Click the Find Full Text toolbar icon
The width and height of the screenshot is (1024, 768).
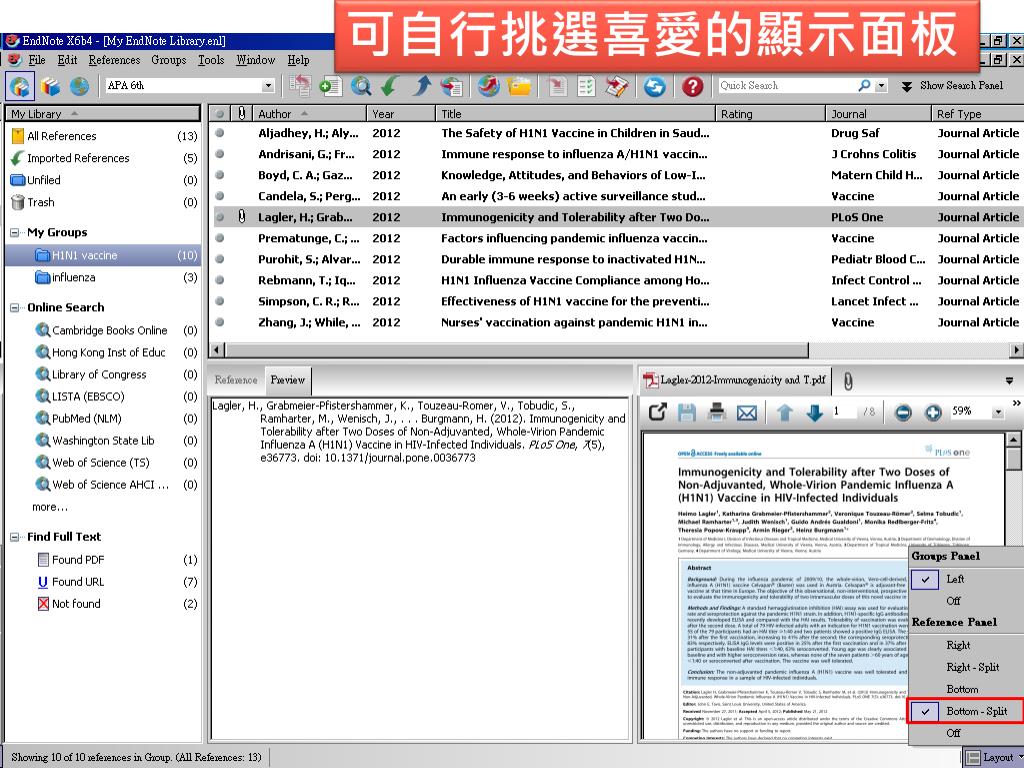click(452, 86)
